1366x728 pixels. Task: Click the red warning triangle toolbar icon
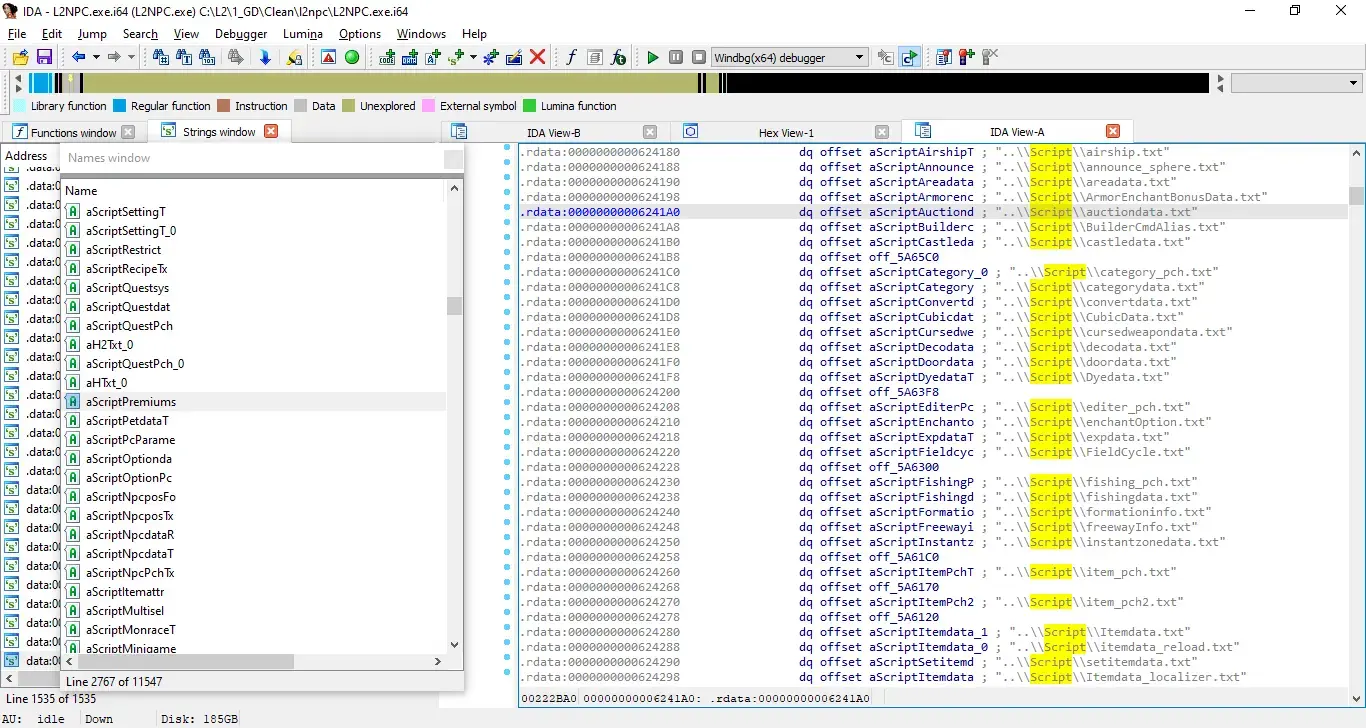328,57
